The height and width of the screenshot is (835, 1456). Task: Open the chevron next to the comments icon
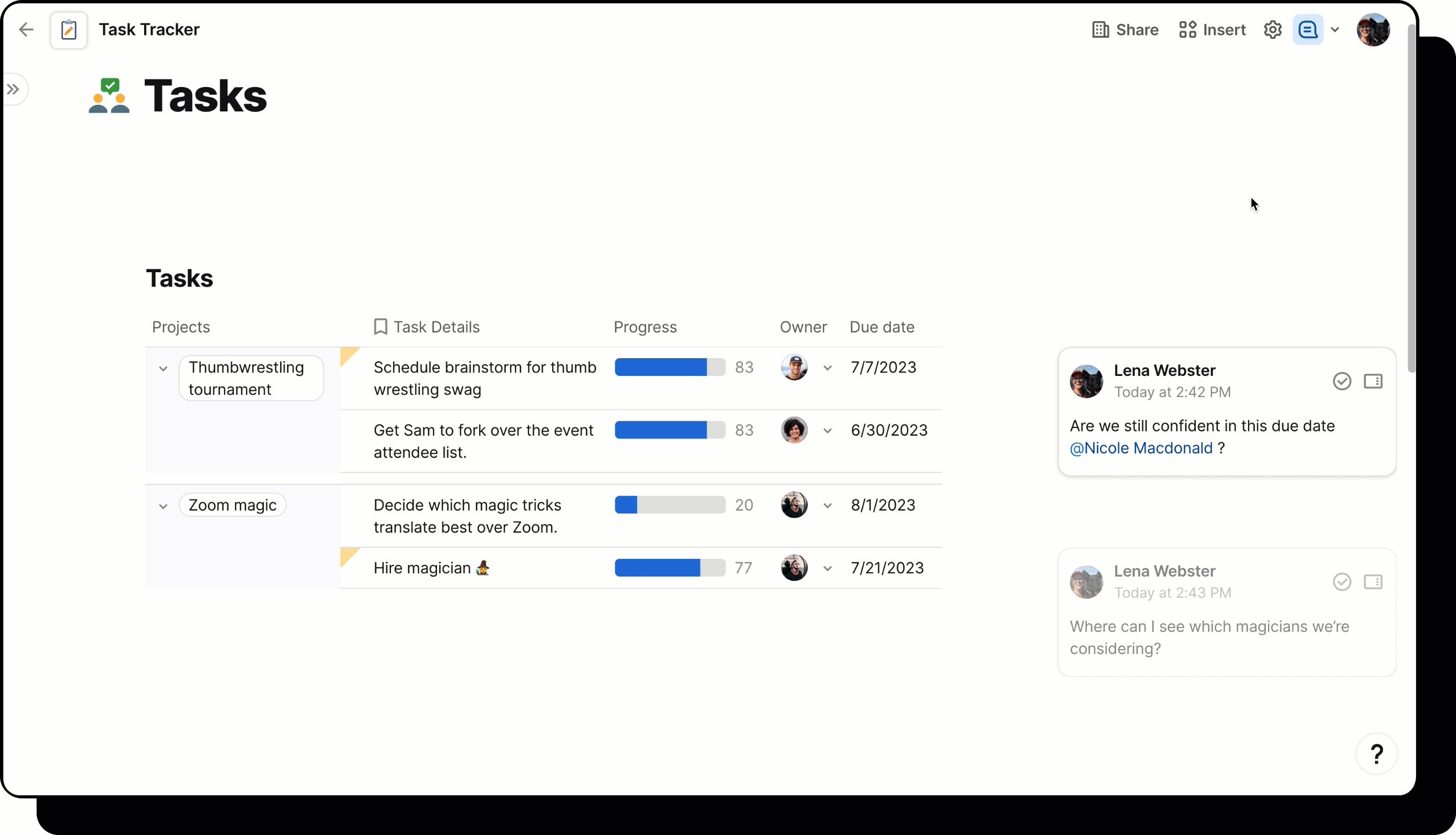coord(1336,29)
